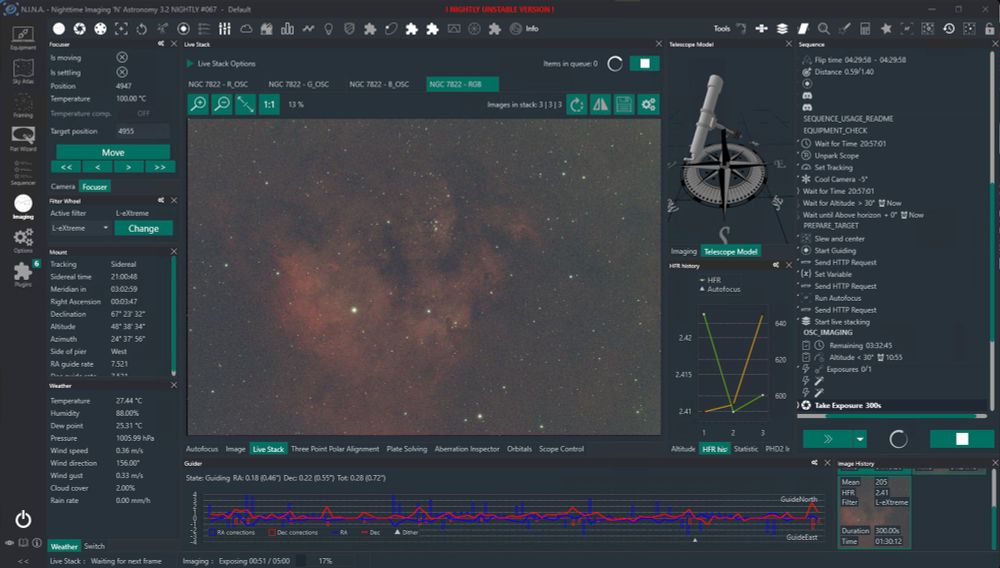
Task: Click the focuser Move button
Action: (x=113, y=152)
